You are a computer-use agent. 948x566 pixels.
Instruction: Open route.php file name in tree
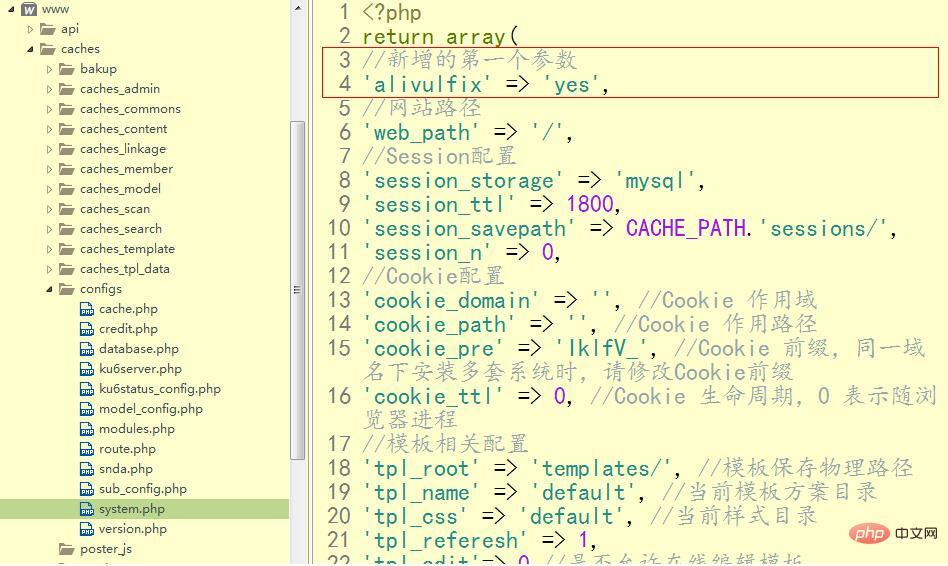tap(127, 449)
